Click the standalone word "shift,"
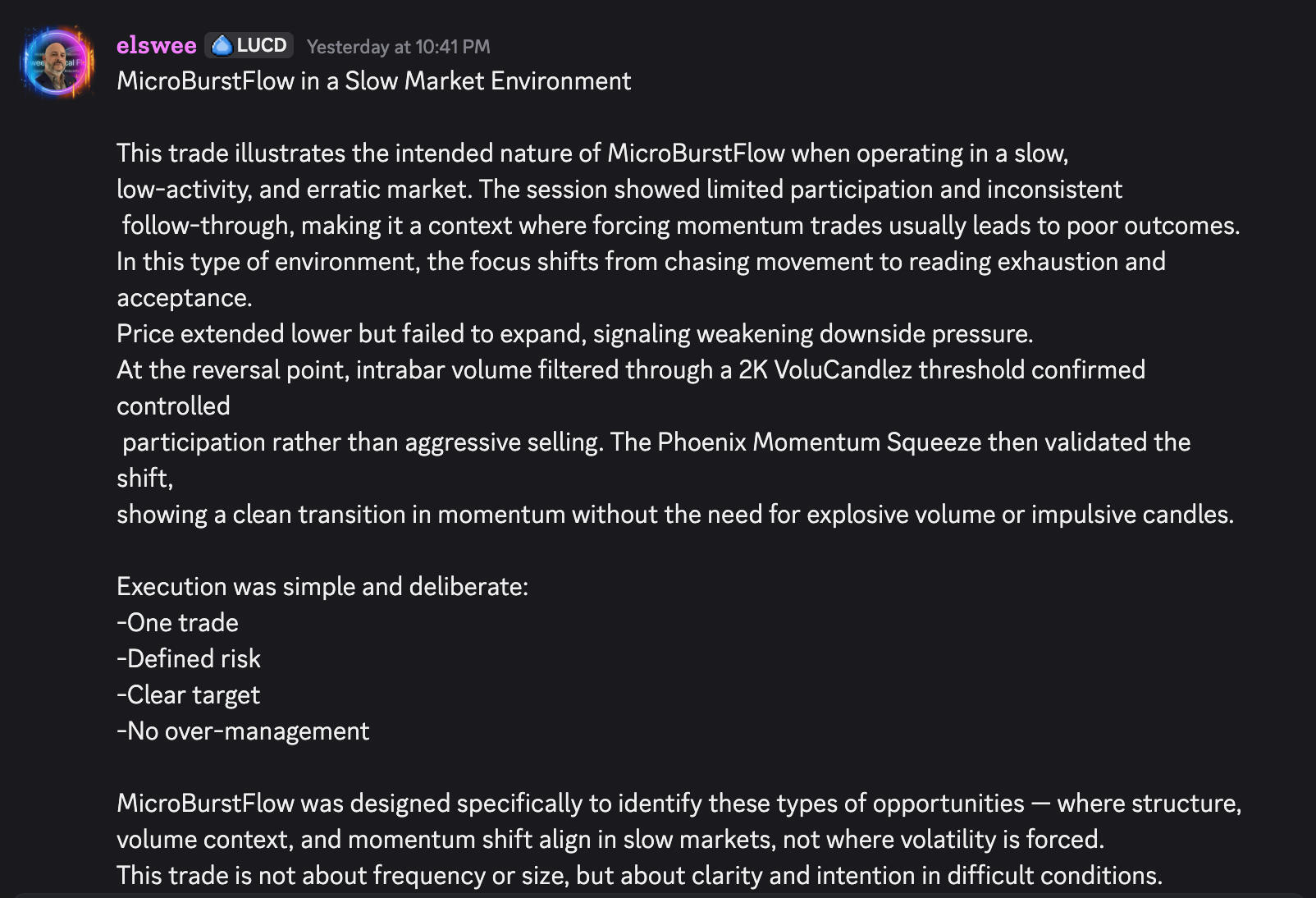Image resolution: width=1316 pixels, height=898 pixels. [x=144, y=479]
